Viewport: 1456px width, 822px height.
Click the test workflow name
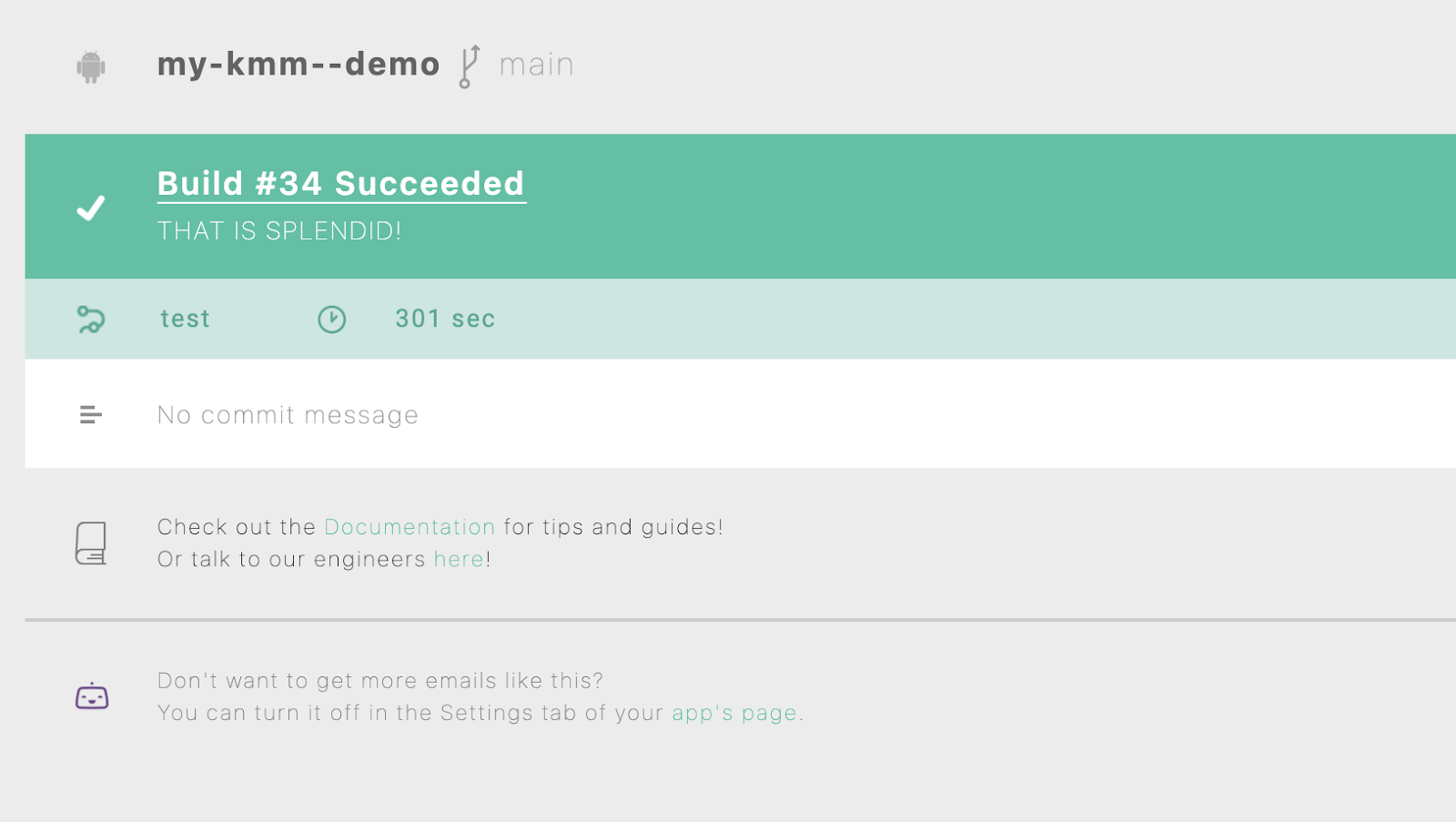[x=186, y=319]
